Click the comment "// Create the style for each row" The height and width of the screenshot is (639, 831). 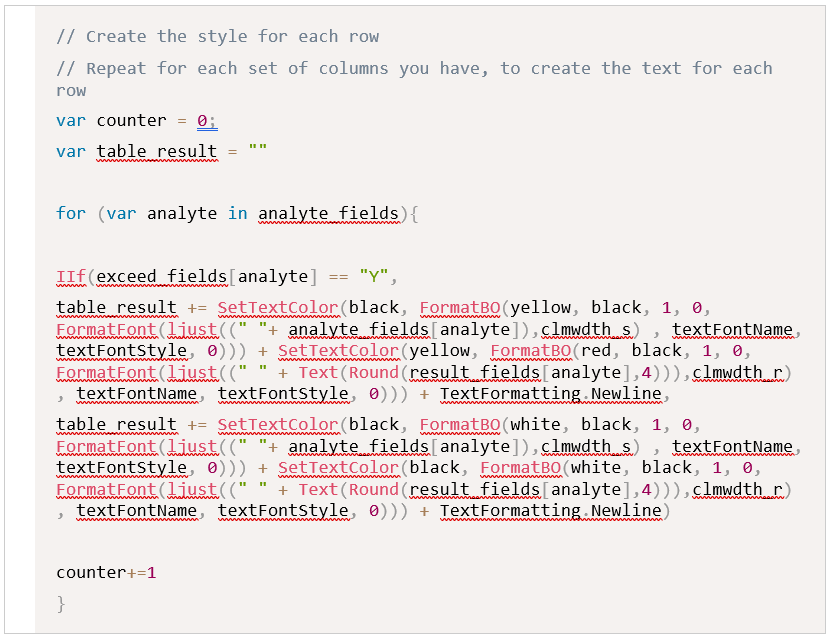tap(217, 37)
